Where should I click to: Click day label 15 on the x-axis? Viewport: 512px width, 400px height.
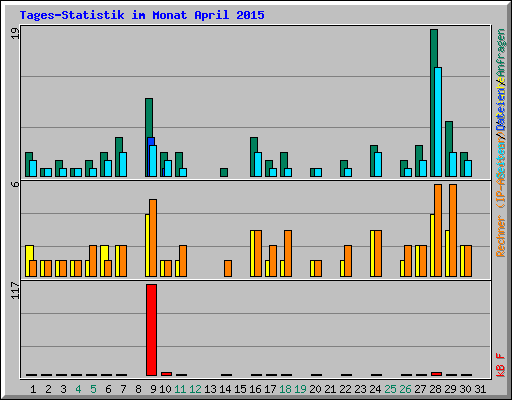pyautogui.click(x=240, y=389)
